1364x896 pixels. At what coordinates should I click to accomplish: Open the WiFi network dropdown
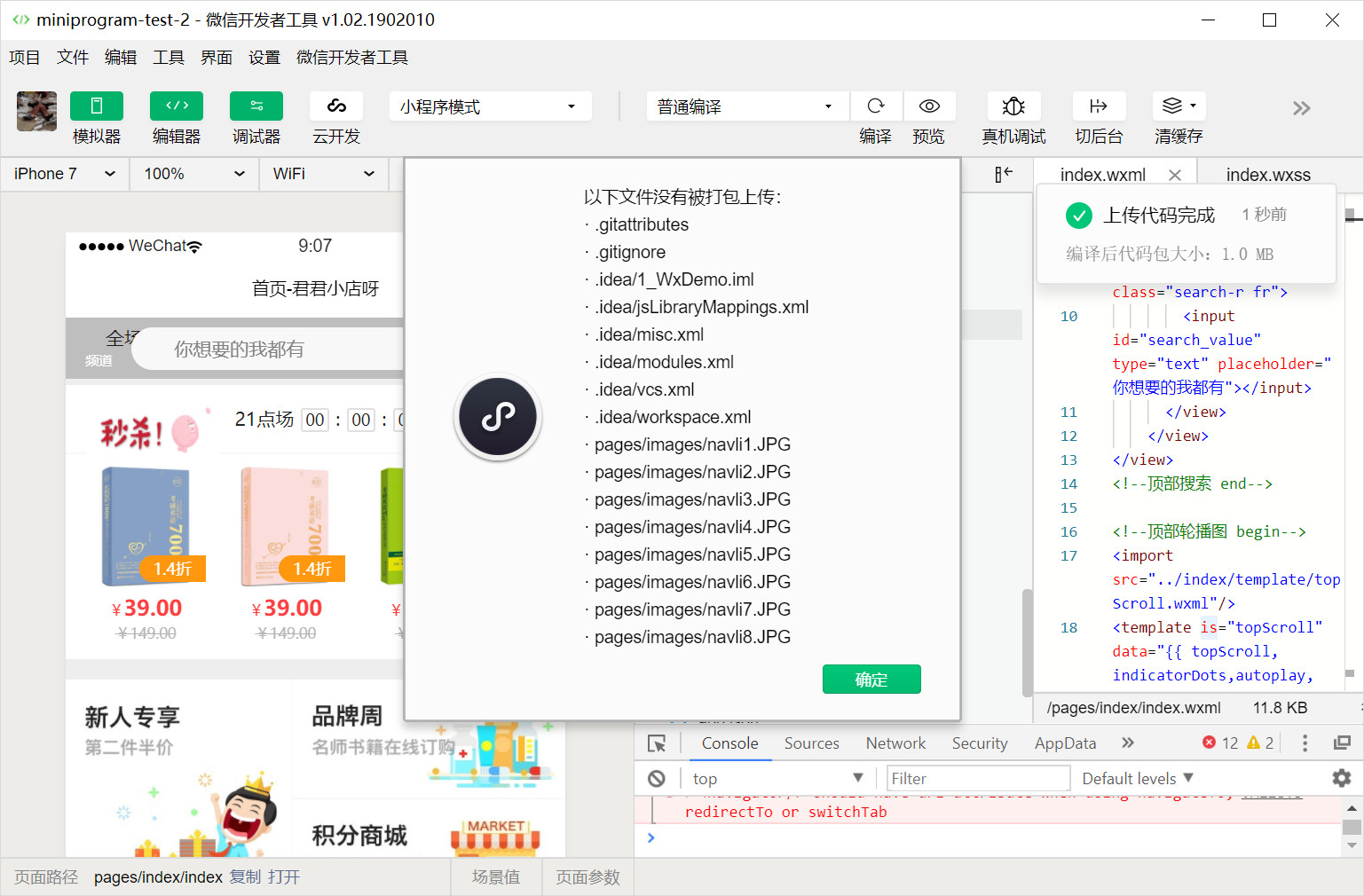click(x=323, y=174)
